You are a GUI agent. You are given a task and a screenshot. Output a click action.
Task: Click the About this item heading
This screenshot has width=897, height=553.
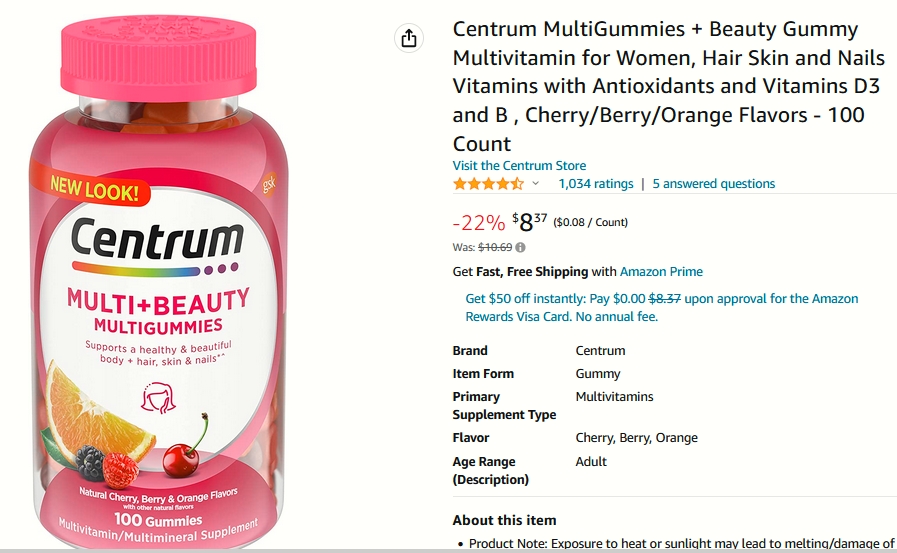(504, 520)
